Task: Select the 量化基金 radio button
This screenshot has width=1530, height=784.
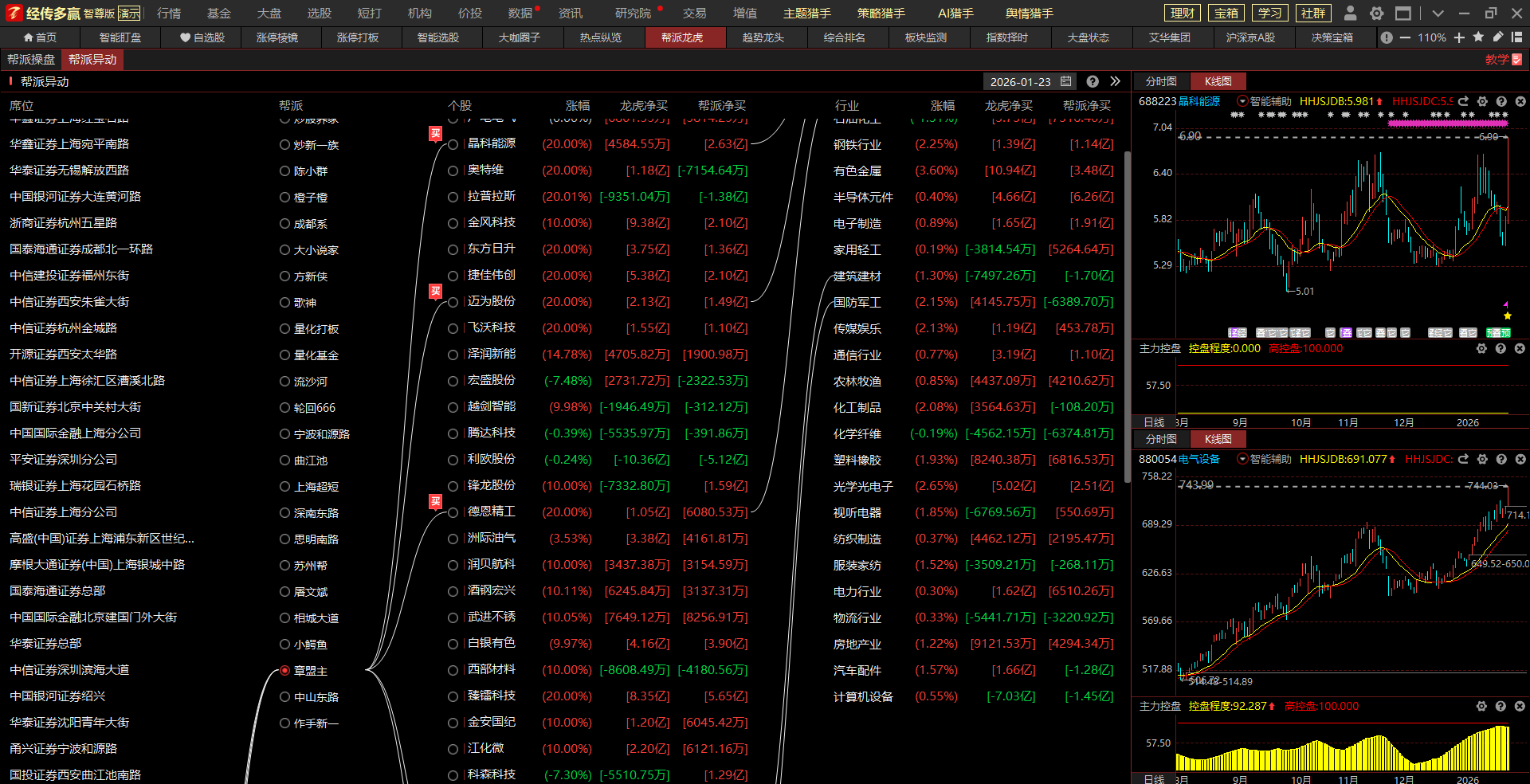Action: tap(284, 355)
